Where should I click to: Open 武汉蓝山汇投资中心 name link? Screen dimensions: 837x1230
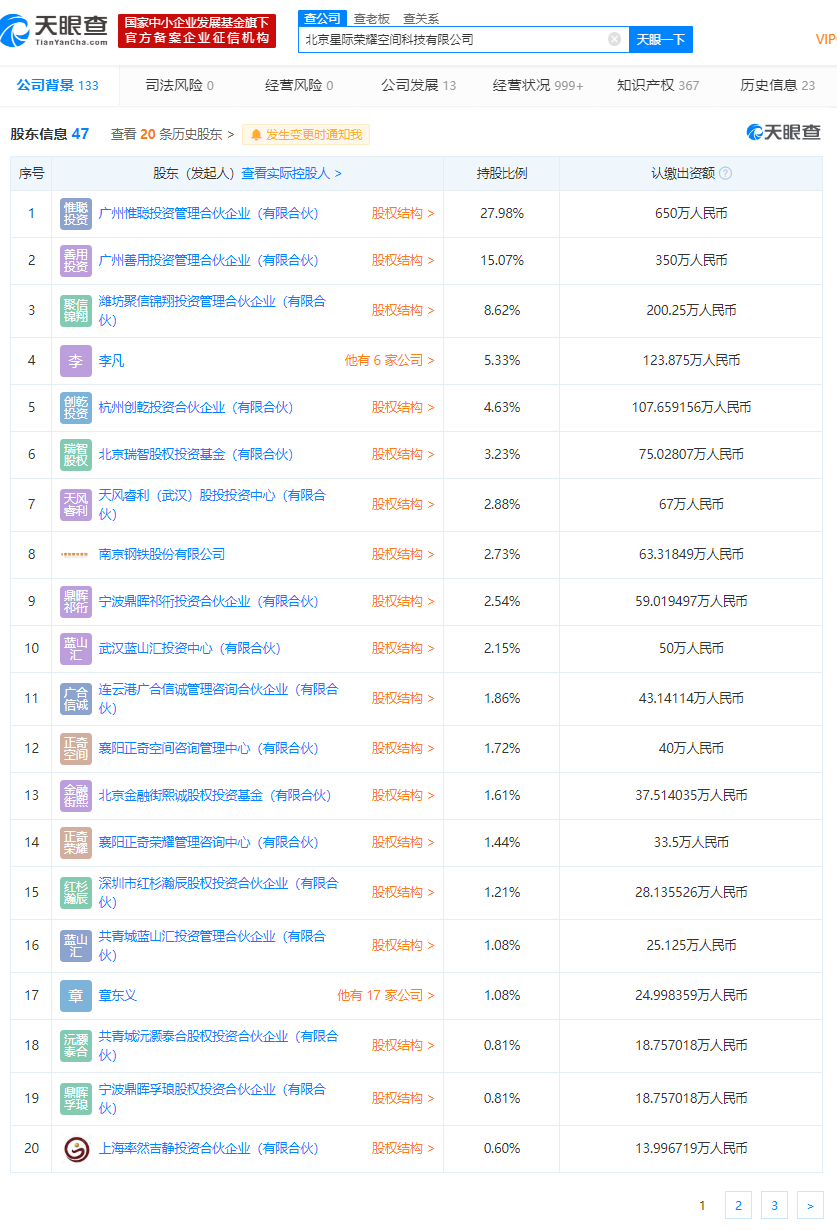(x=189, y=648)
